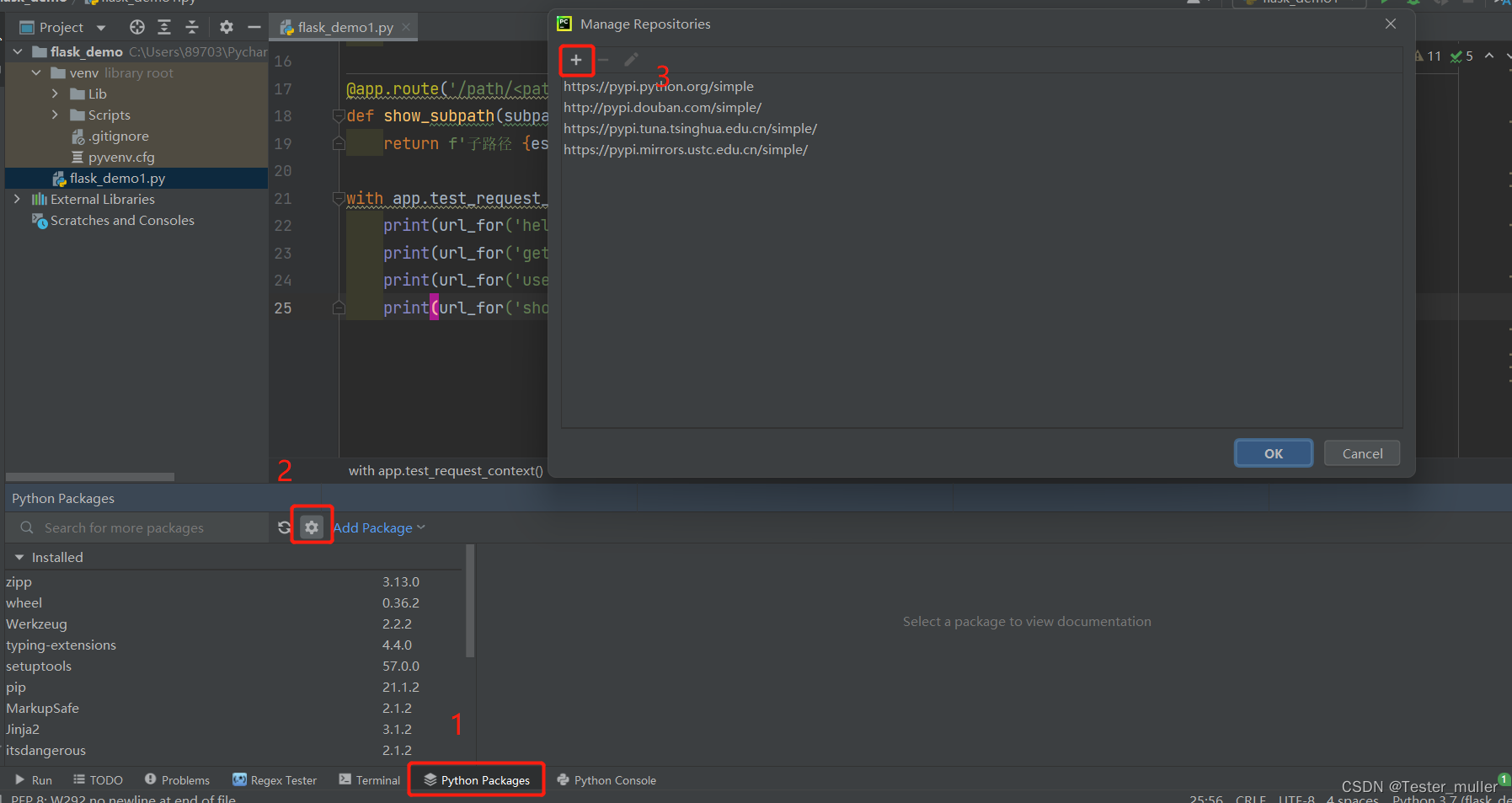Select the itsdangerous package row
This screenshot has width=1512, height=803.
[233, 750]
